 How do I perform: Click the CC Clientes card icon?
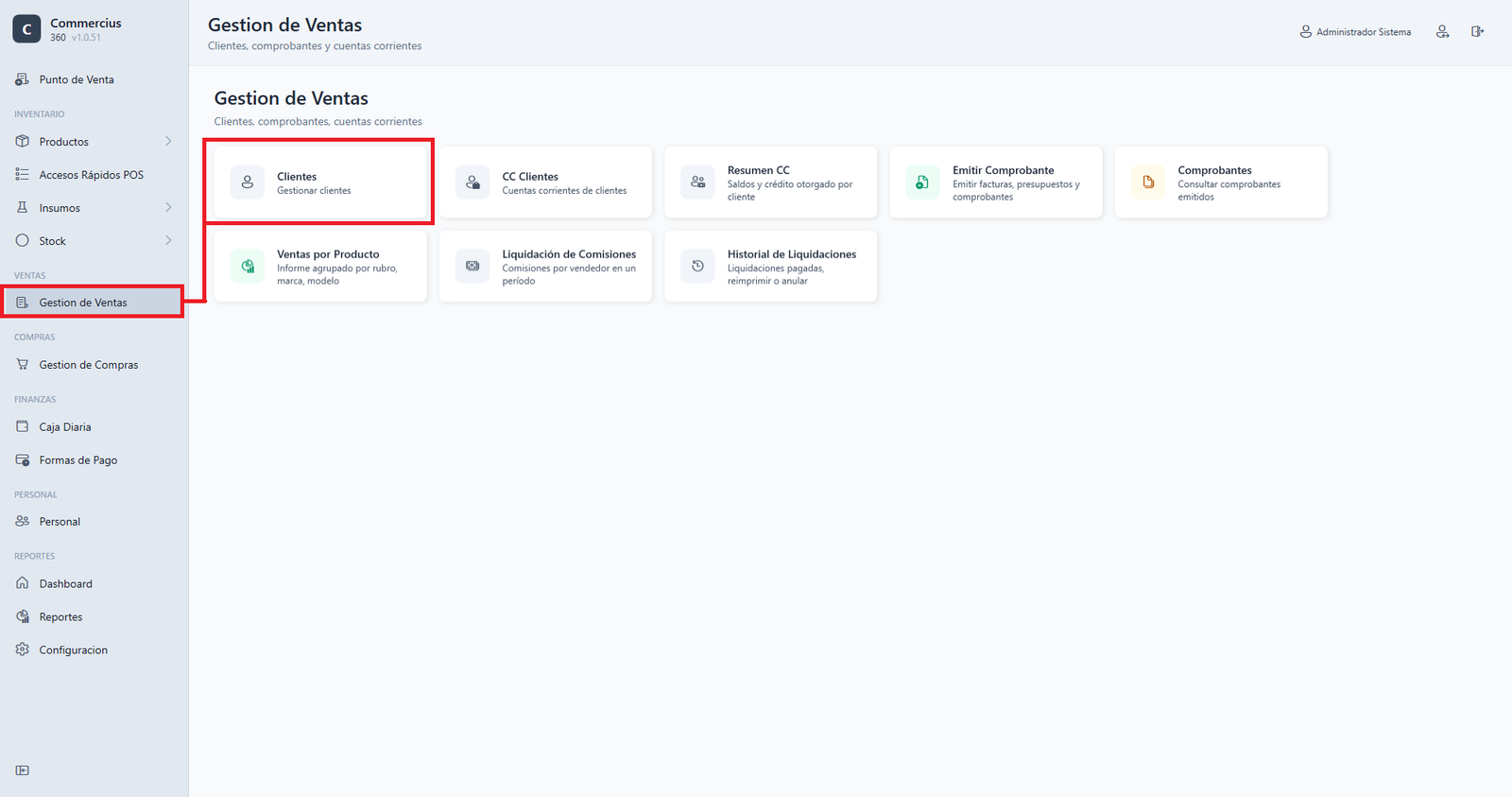click(x=472, y=182)
